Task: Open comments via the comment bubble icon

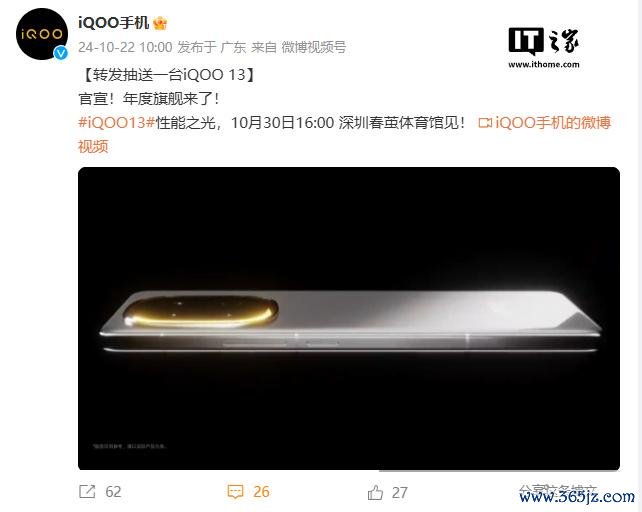Action: (235, 492)
